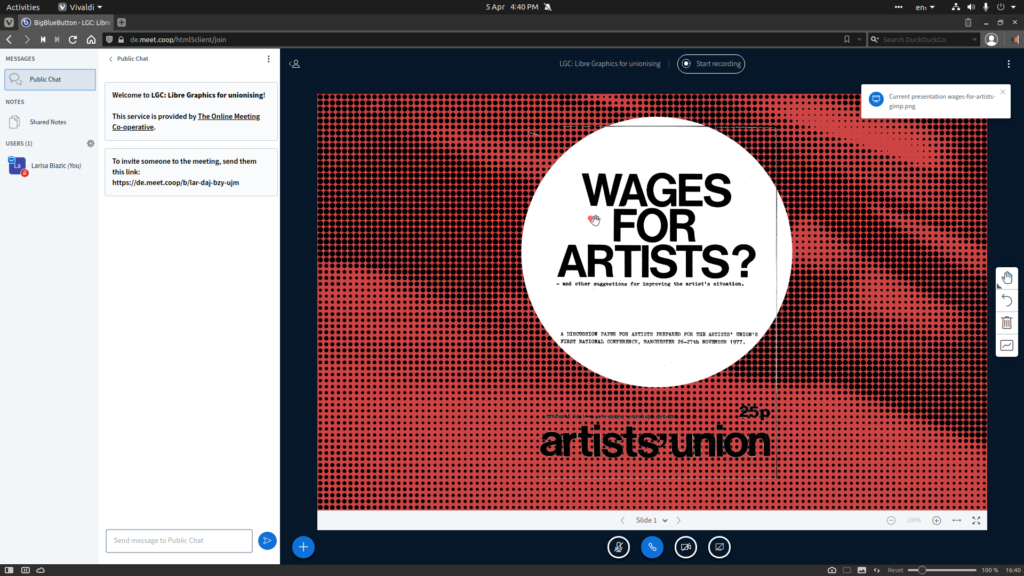1024x576 pixels.
Task: Open the Vivaldi profile avatar
Action: point(991,40)
